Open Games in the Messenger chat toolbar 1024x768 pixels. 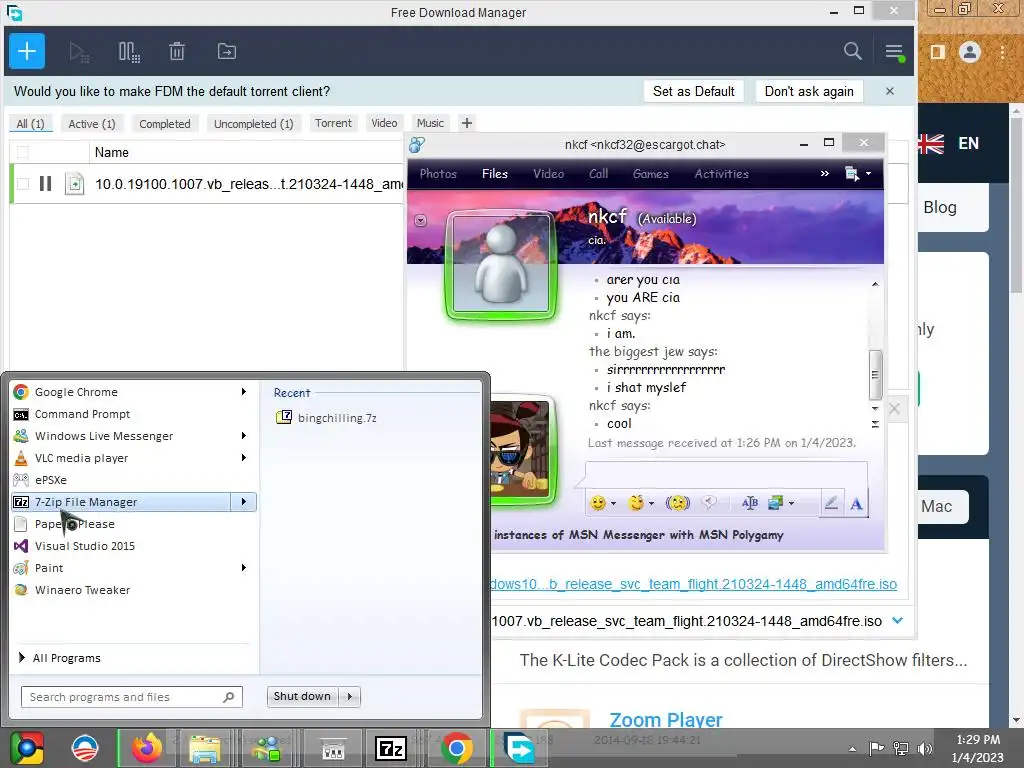pyautogui.click(x=650, y=174)
